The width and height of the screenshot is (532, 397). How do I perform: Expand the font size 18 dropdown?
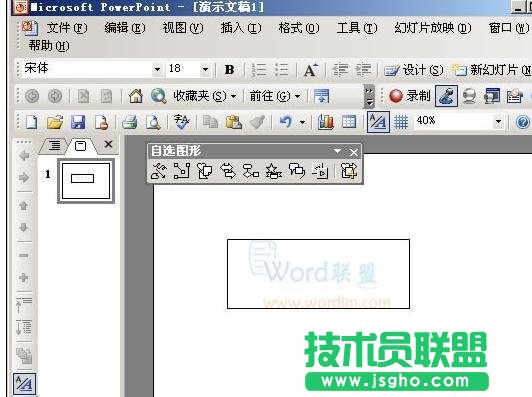205,70
